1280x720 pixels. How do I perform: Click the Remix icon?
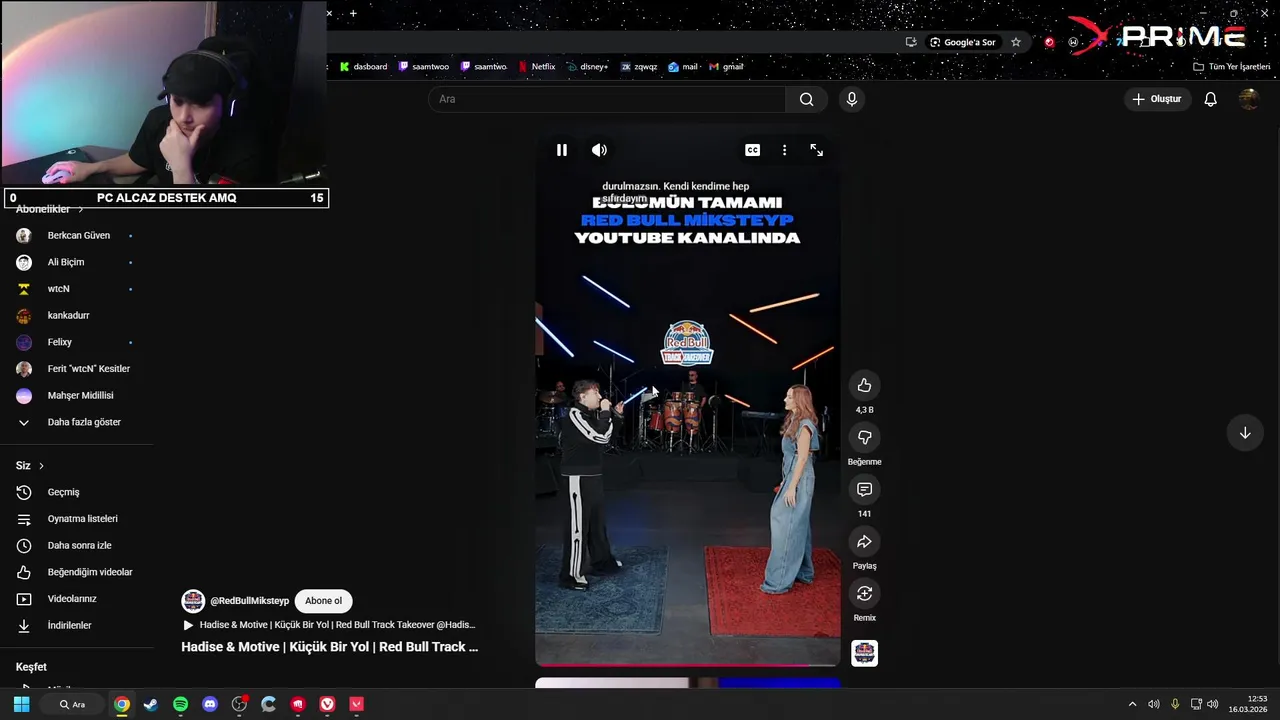pyautogui.click(x=864, y=593)
